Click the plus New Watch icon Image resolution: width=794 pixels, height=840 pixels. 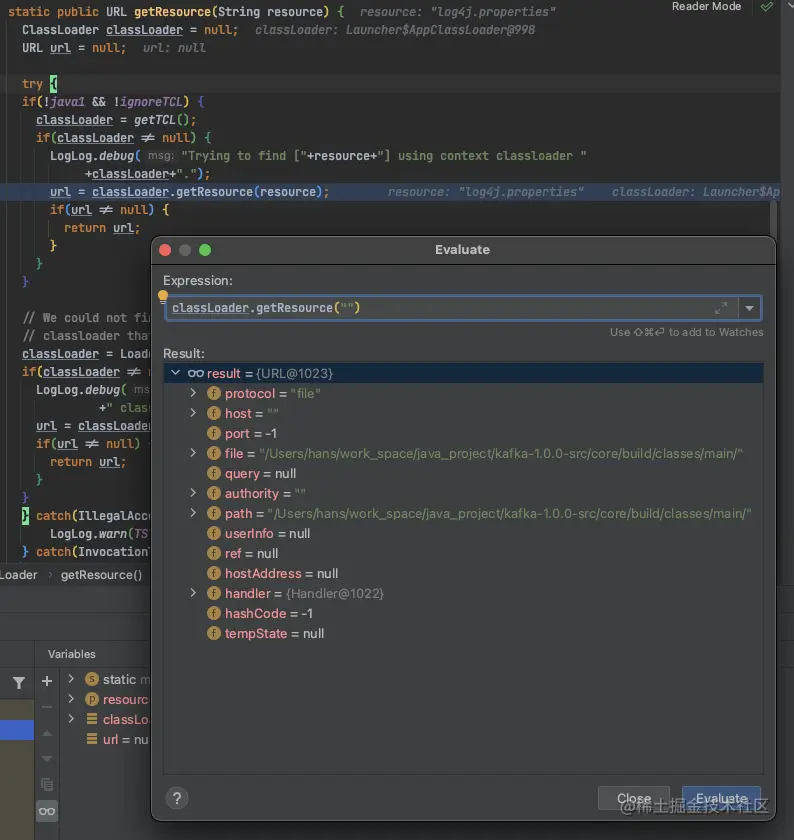coord(47,681)
